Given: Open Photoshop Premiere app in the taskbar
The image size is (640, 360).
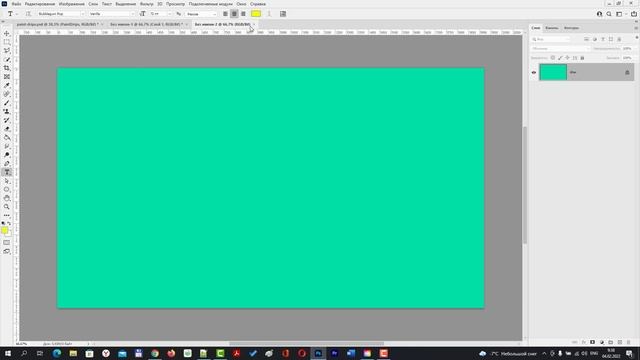Looking at the screenshot, I should [x=335, y=353].
